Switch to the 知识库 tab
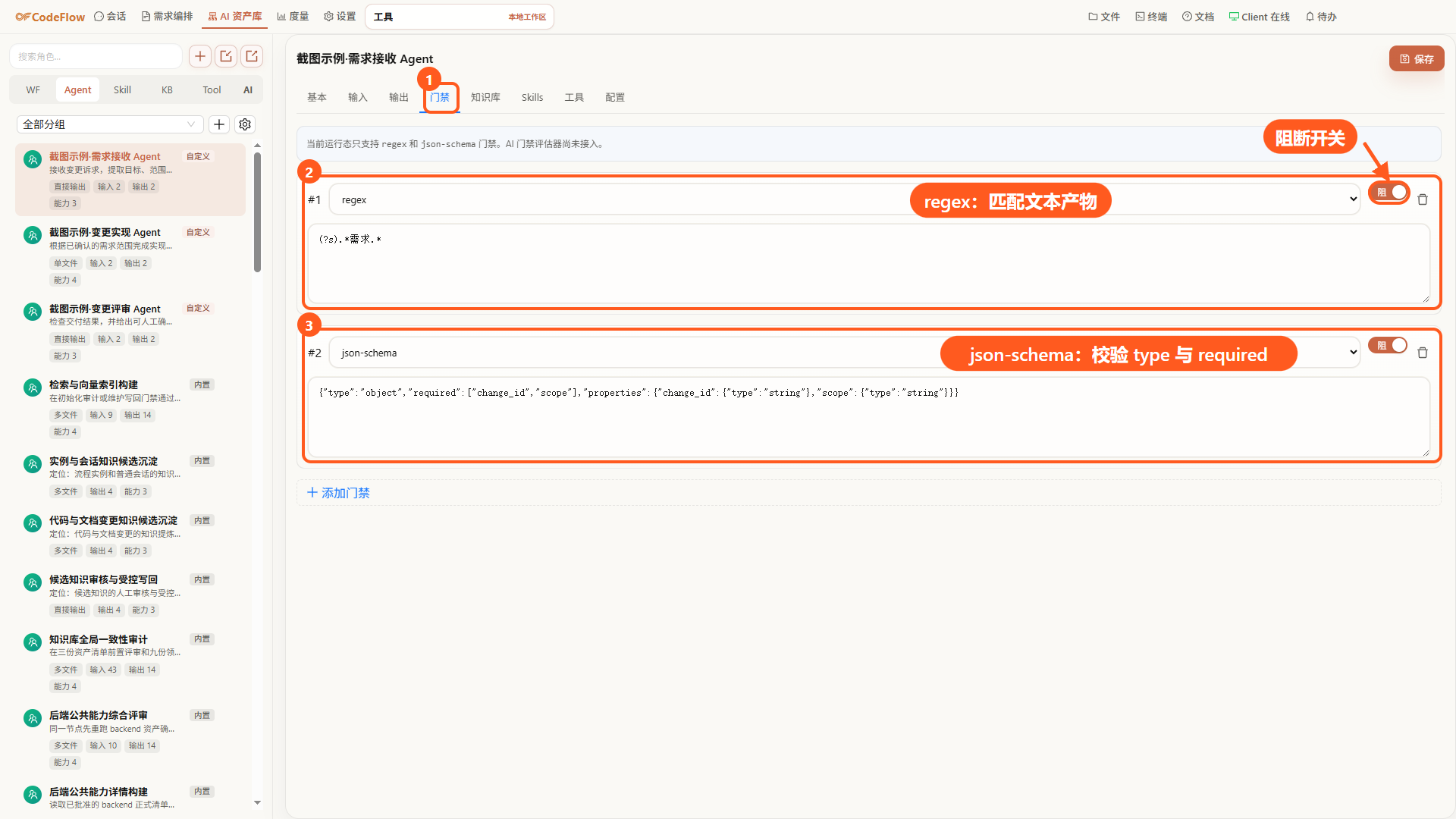This screenshot has height=819, width=1456. tap(485, 97)
